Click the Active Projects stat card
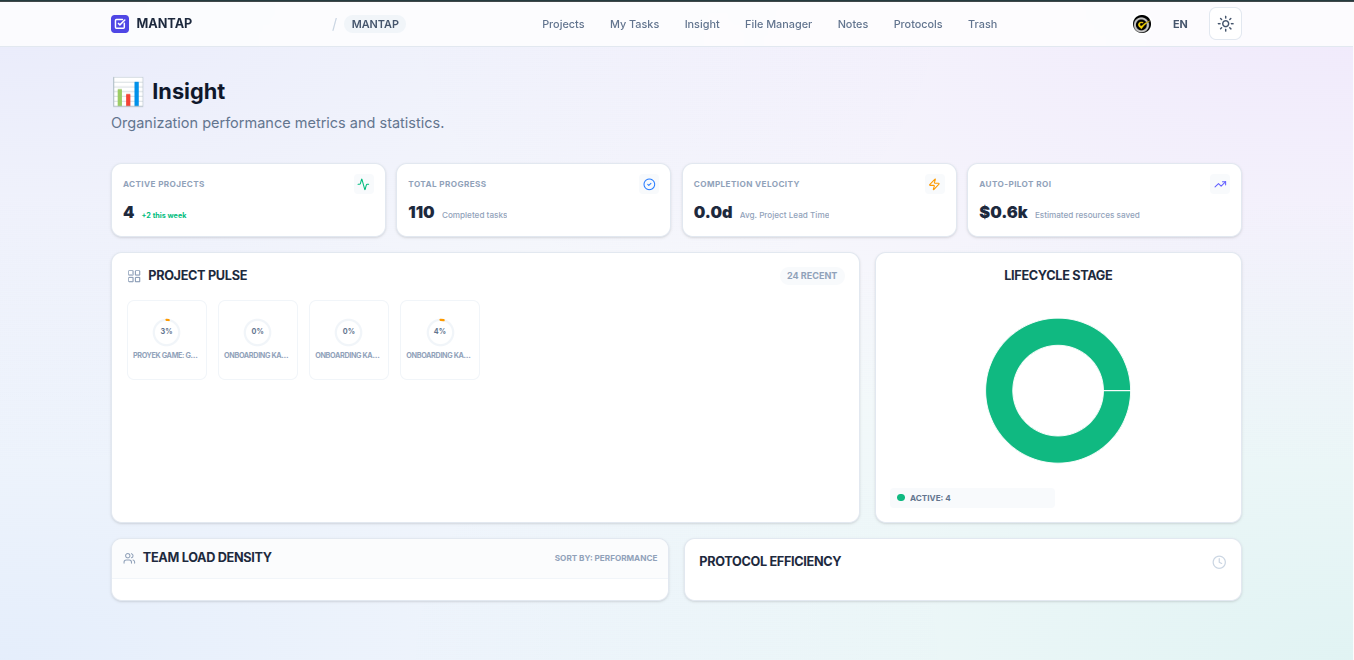 coord(248,200)
